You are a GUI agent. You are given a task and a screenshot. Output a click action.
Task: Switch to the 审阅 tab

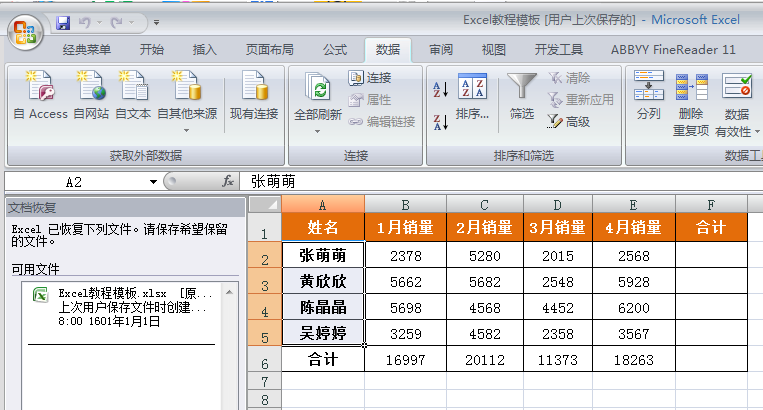pos(441,50)
